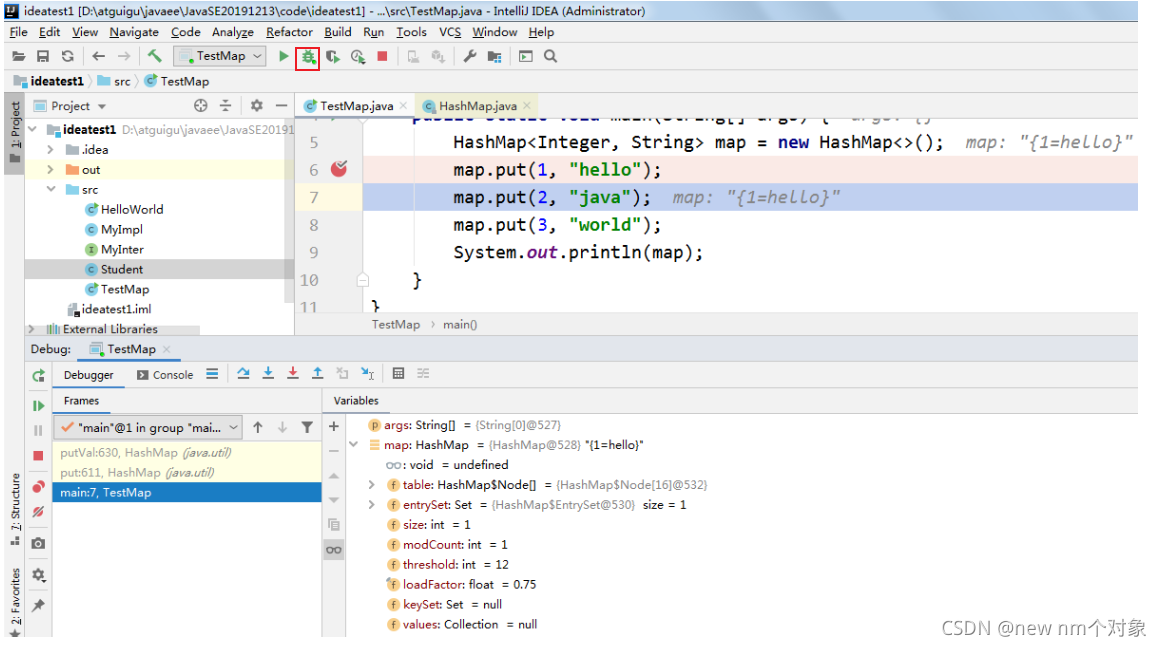Click Step Into debugger icon
Viewport: 1162px width, 646px height.
(268, 373)
